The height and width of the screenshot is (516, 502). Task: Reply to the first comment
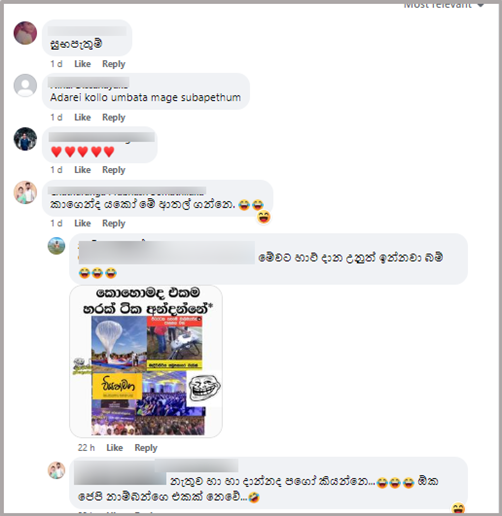tap(114, 64)
